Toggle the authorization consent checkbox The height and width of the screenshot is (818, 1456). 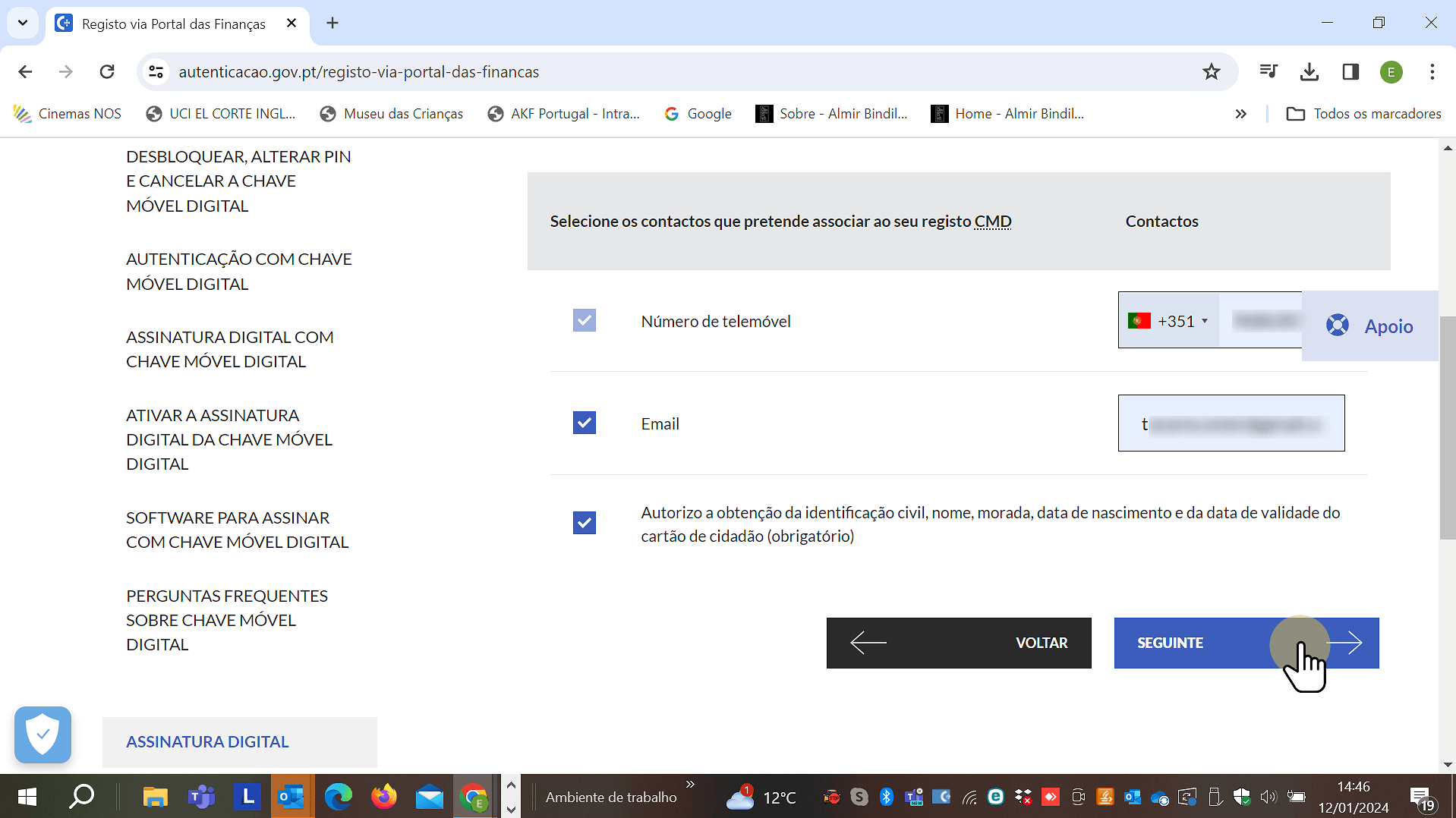point(584,523)
